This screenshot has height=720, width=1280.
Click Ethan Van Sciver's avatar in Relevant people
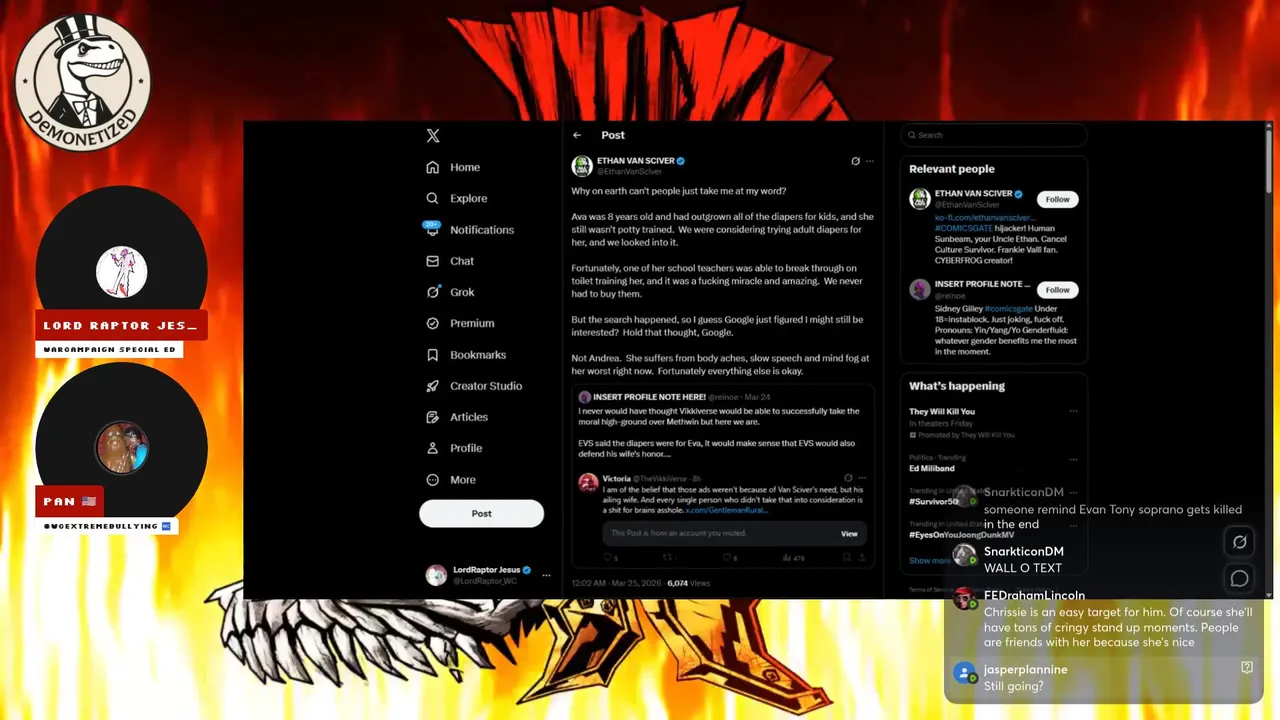(x=920, y=198)
